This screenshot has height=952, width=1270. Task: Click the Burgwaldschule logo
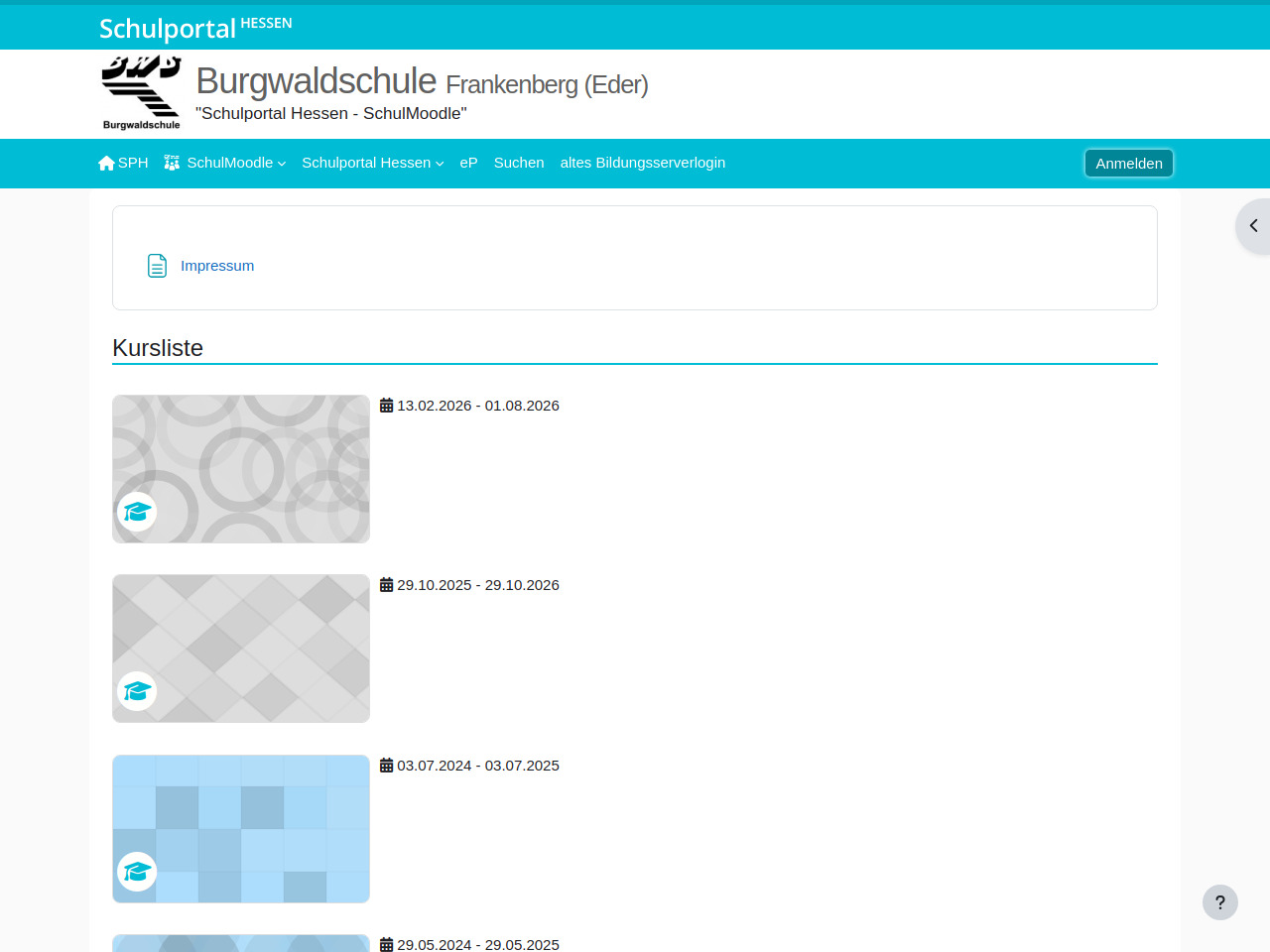(x=141, y=93)
